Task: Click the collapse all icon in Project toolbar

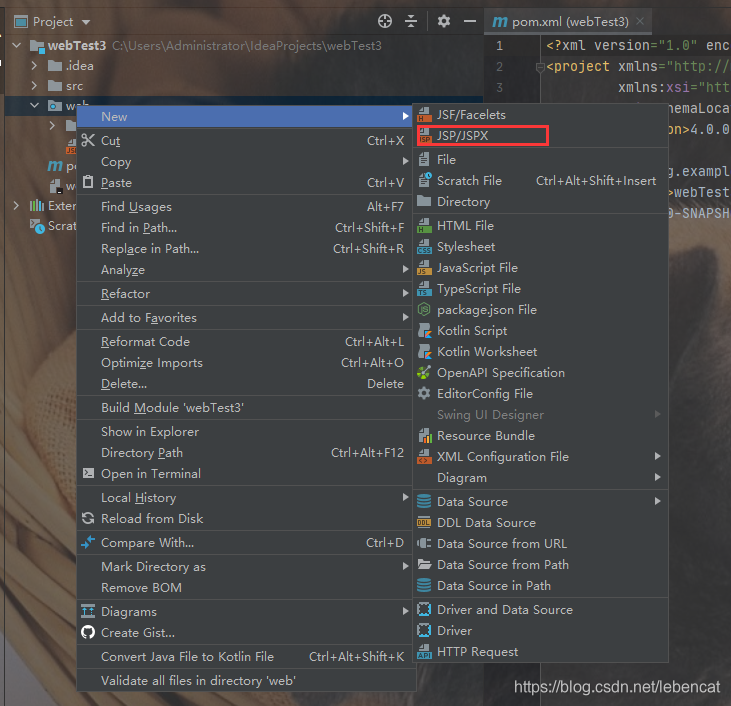Action: pos(411,21)
